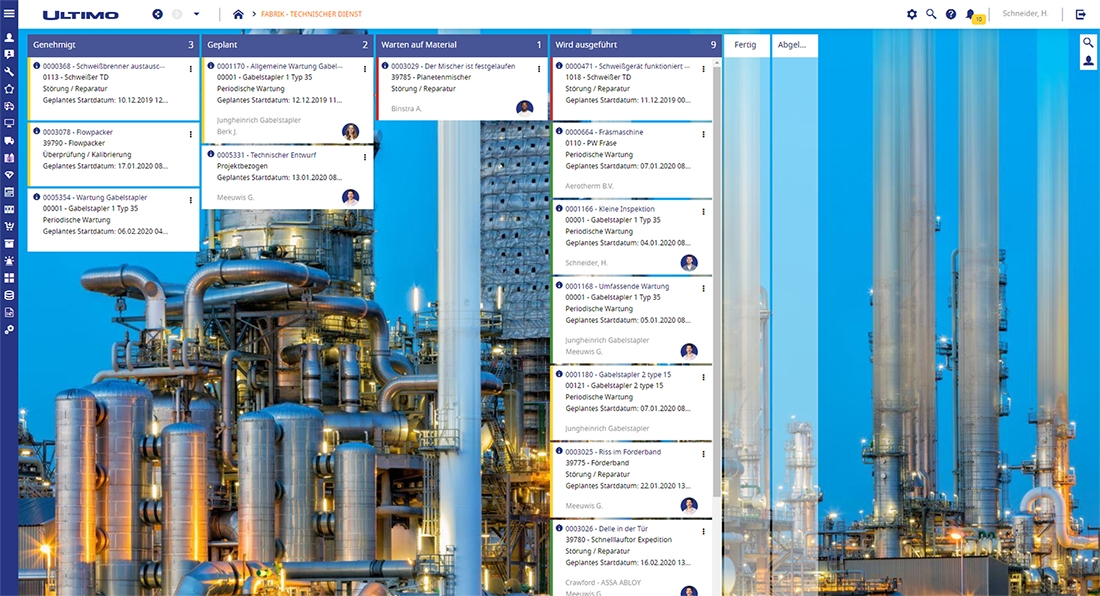Click the search magnifier in top bar
Image resolution: width=1100 pixels, height=596 pixels.
pos(931,14)
